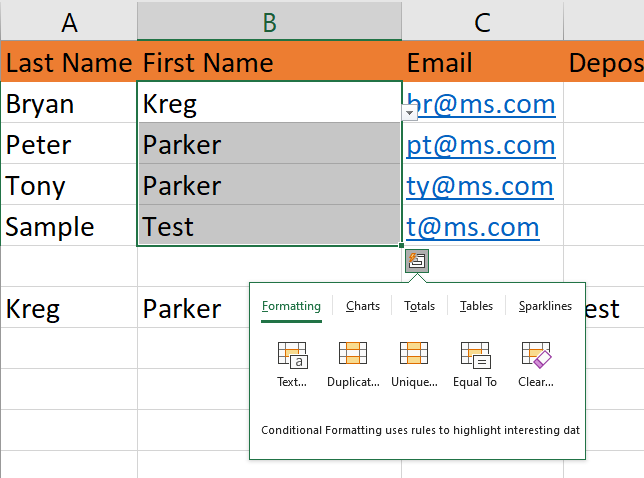
Task: Click the Quick Analysis button icon
Action: pos(416,260)
